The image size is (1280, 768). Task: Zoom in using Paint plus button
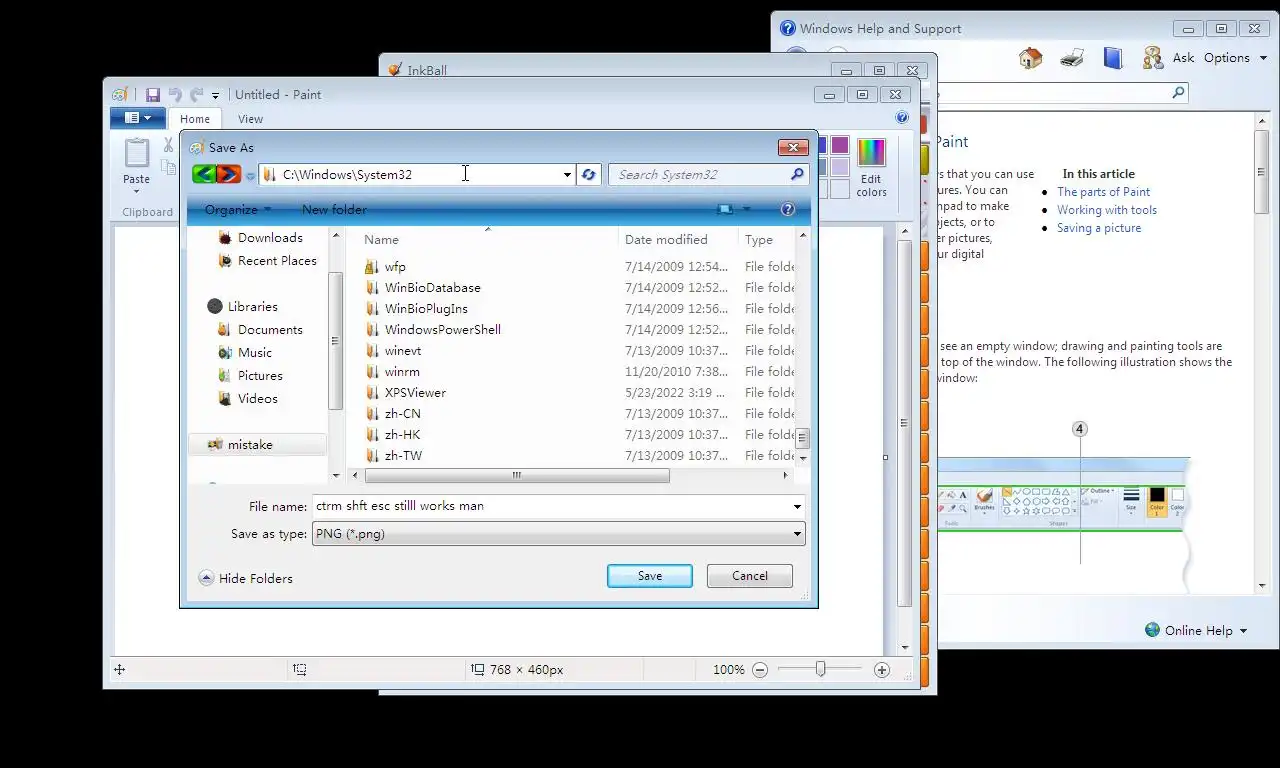click(881, 670)
